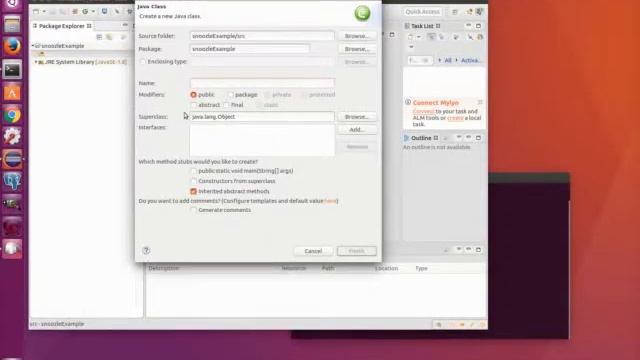Launch Google Chrome from the dock
The height and width of the screenshot is (360, 640).
[12, 115]
